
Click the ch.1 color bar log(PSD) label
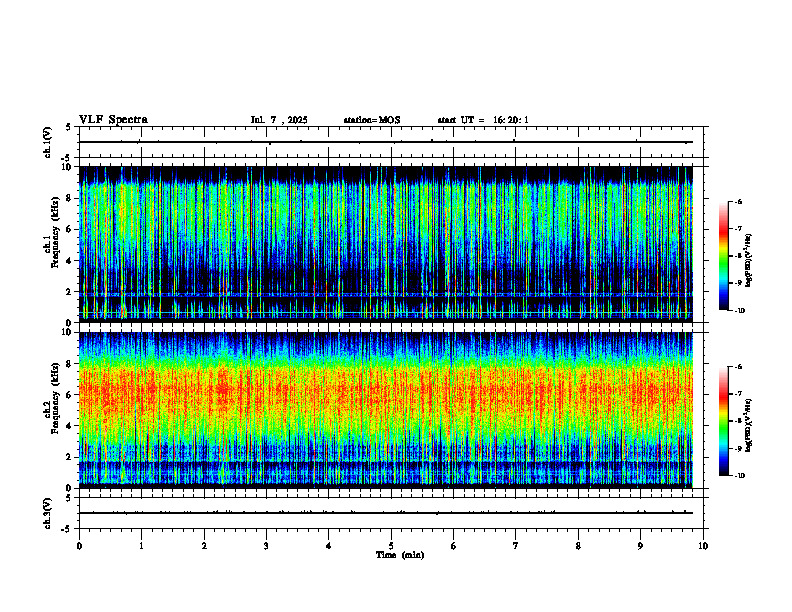pyautogui.click(x=749, y=261)
